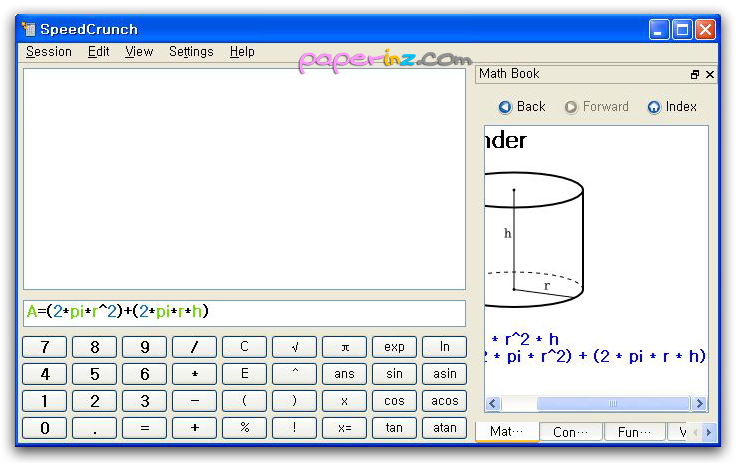Switch to the Fun… dock tab
This screenshot has height=463, width=736.
(635, 432)
